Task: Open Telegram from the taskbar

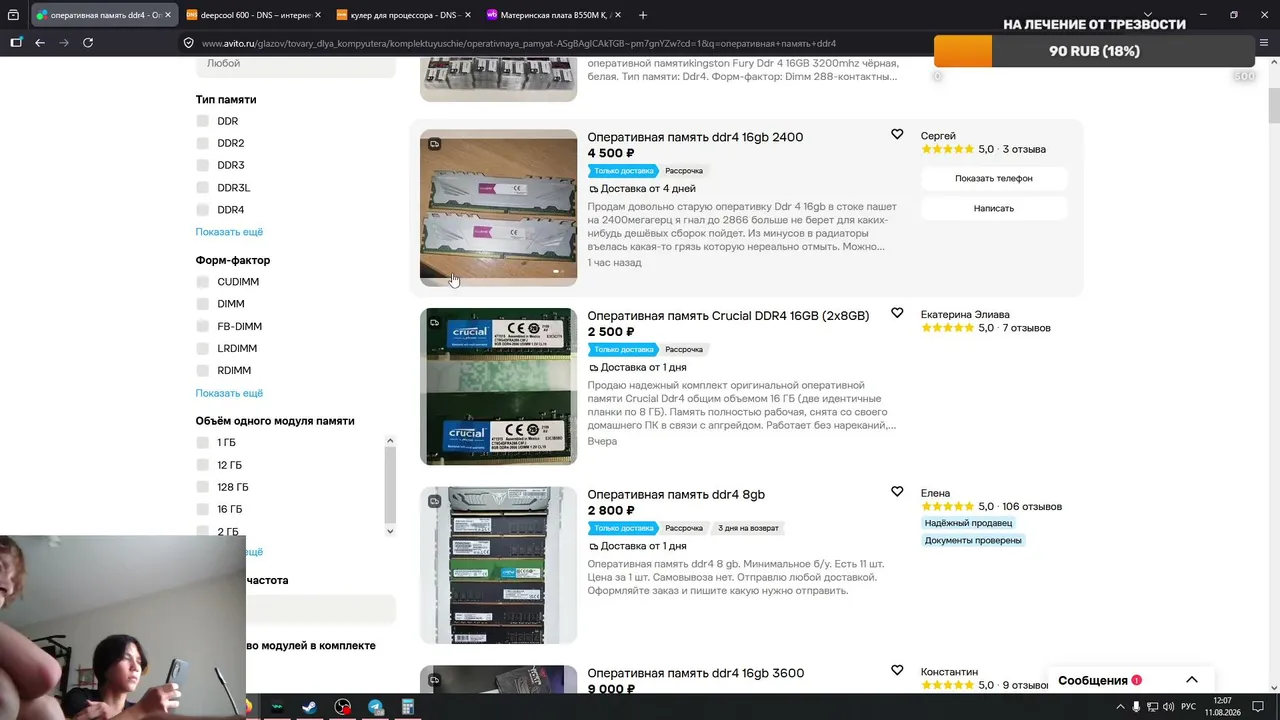Action: tap(376, 707)
